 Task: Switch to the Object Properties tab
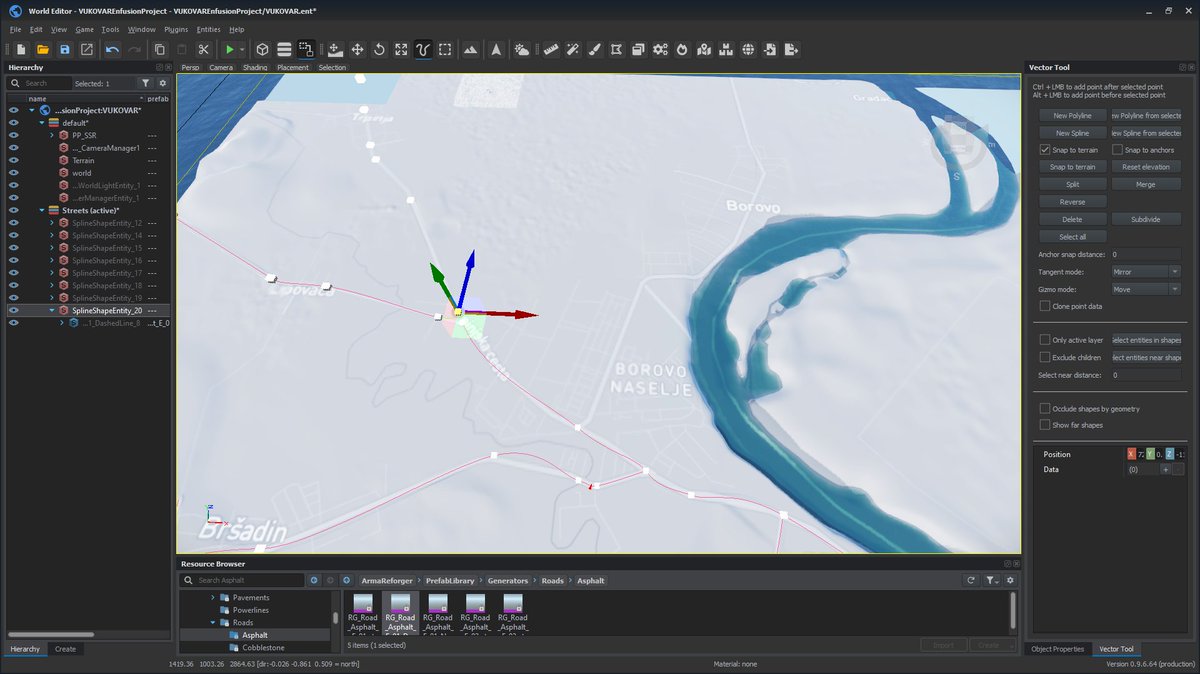pos(1058,649)
